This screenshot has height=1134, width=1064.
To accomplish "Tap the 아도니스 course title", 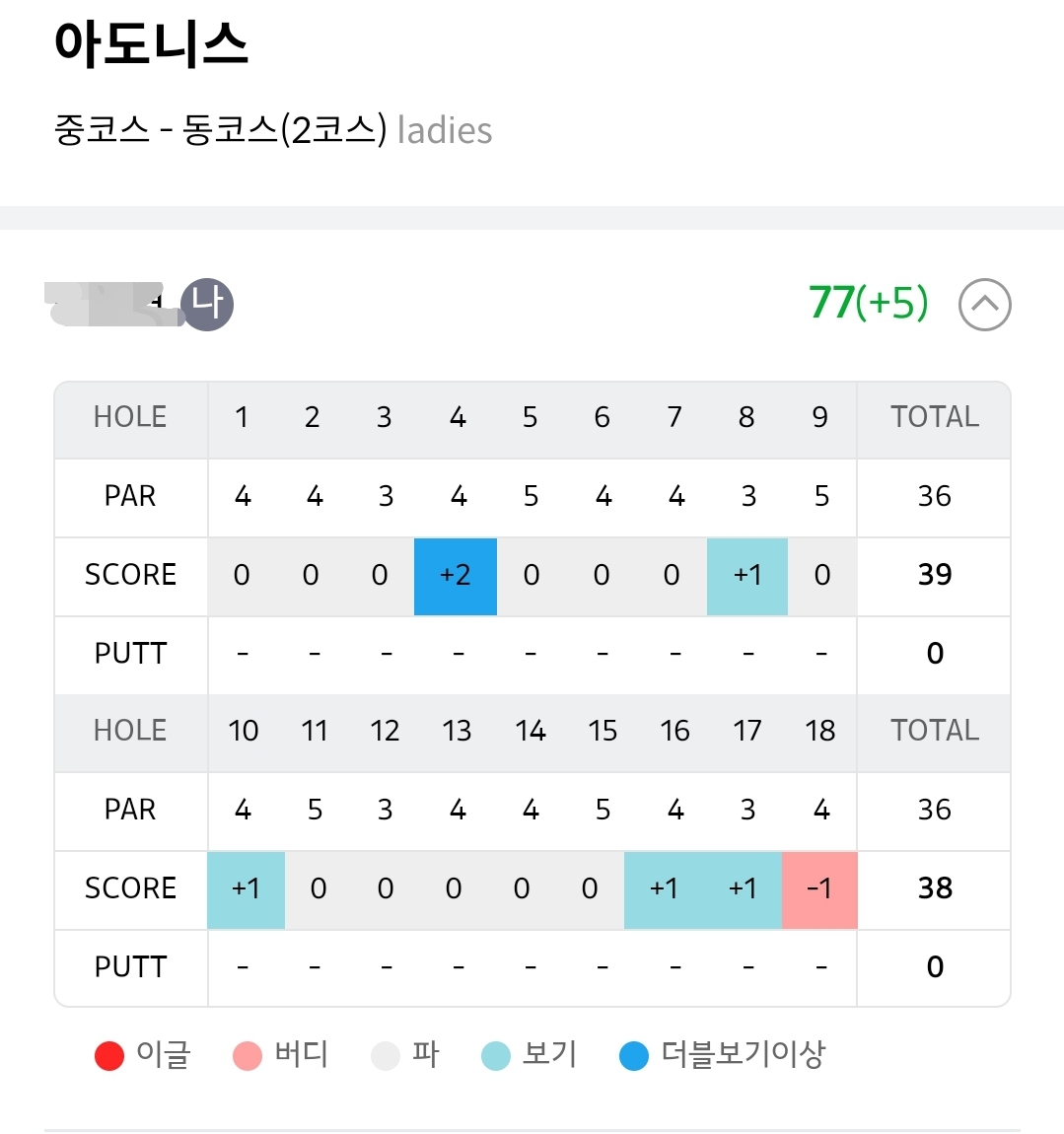I will click(x=151, y=44).
